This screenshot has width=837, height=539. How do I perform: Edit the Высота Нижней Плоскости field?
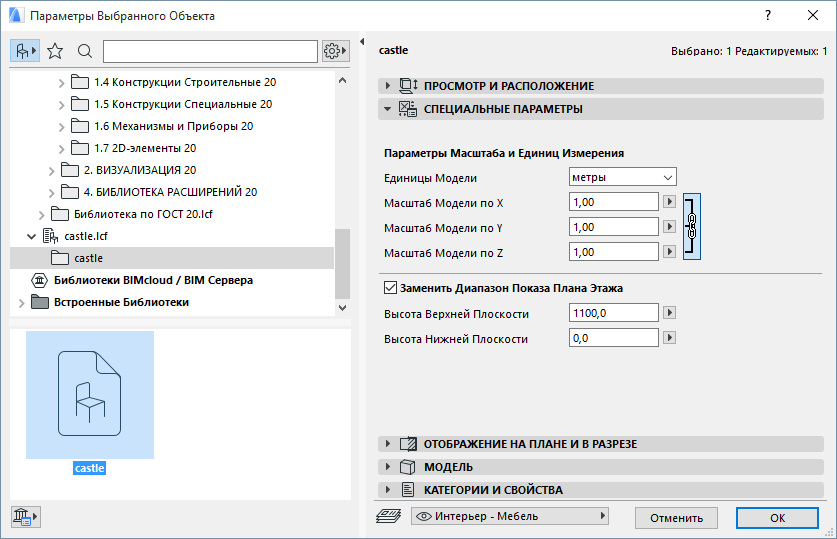click(x=614, y=338)
